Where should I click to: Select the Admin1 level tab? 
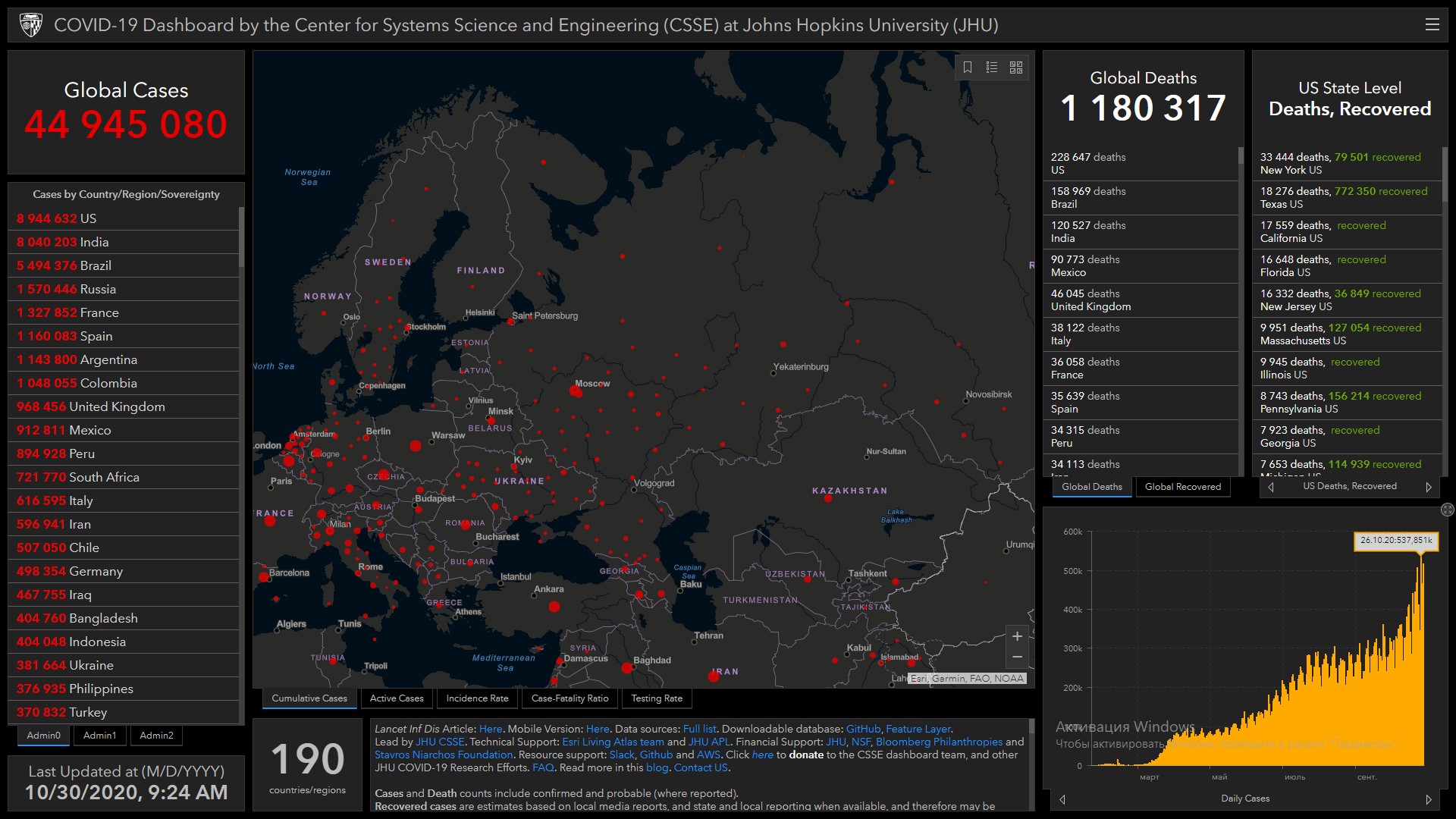click(99, 735)
